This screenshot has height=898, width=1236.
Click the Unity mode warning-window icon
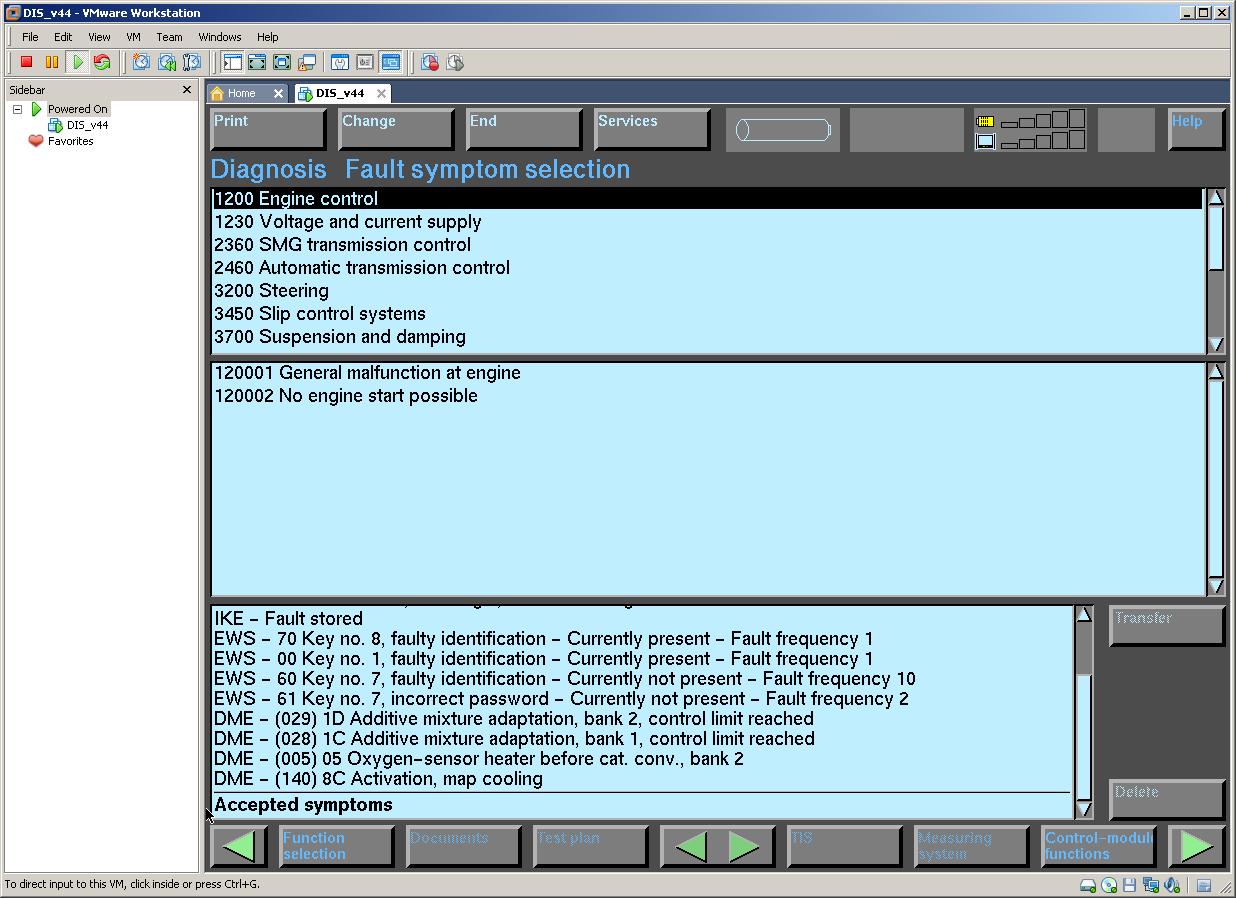pos(307,62)
